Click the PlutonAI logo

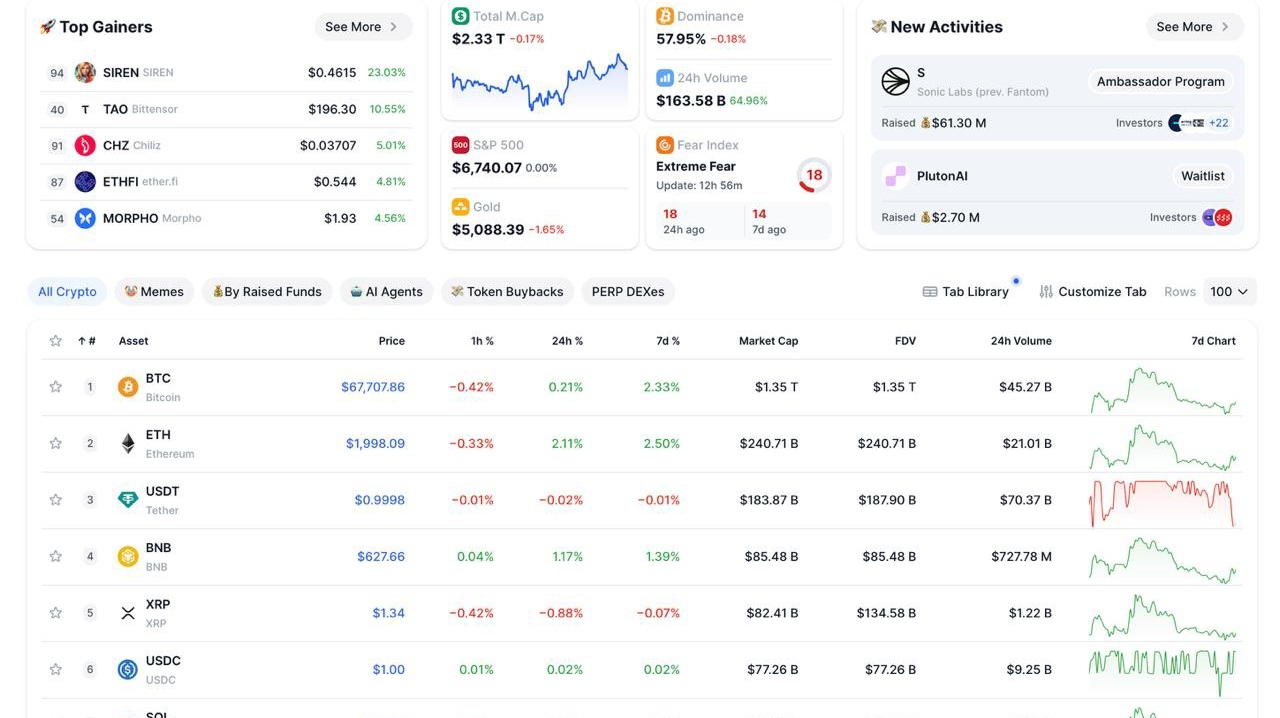point(895,176)
